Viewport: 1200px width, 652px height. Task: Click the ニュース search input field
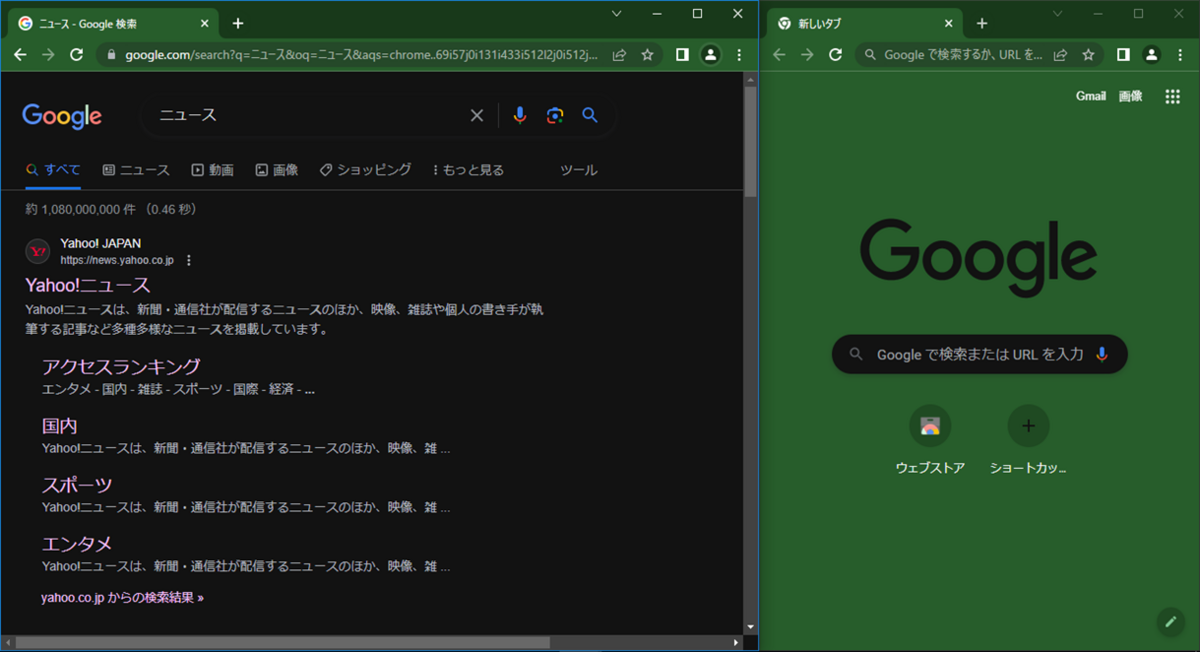pyautogui.click(x=310, y=116)
